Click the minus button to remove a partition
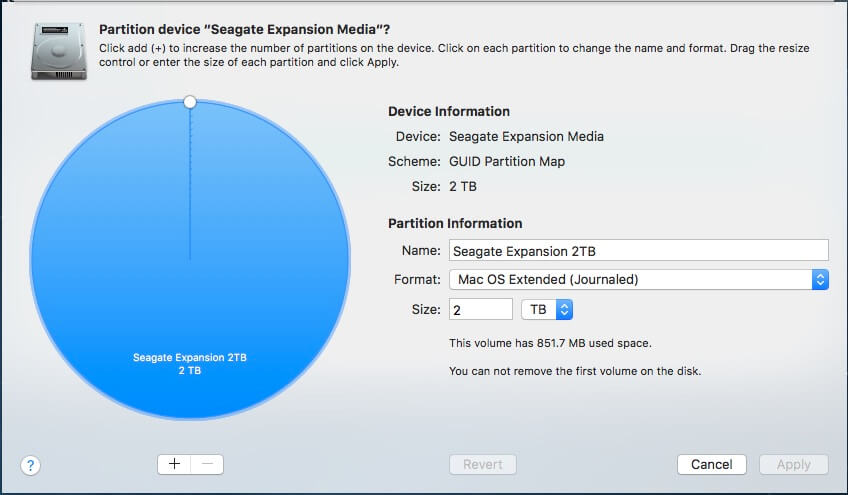 [207, 464]
